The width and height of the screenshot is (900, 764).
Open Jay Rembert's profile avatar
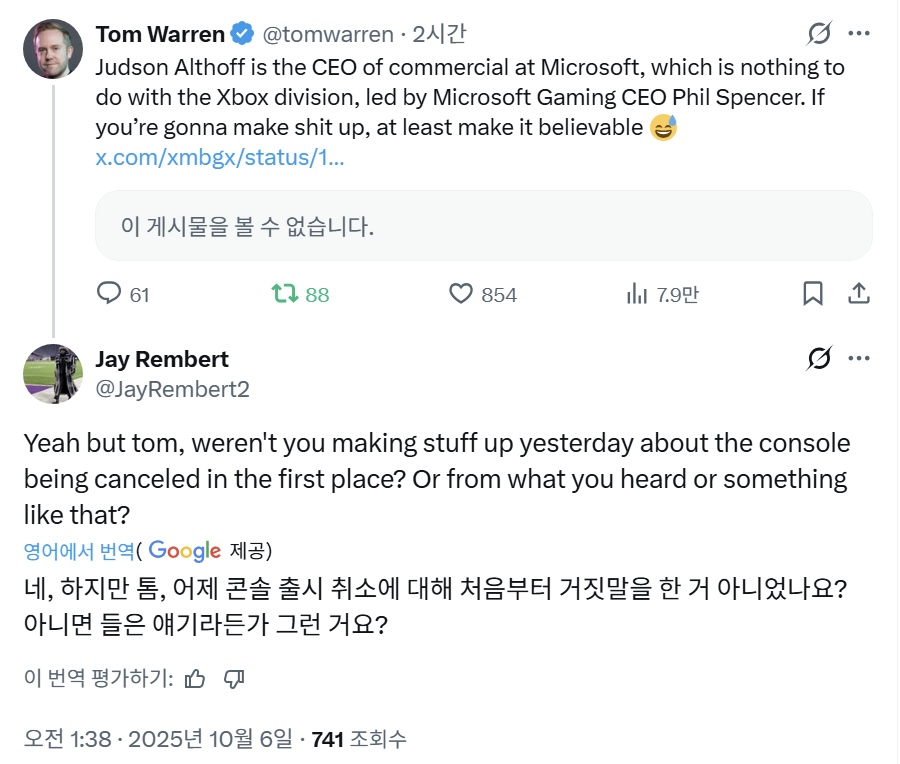[x=53, y=373]
